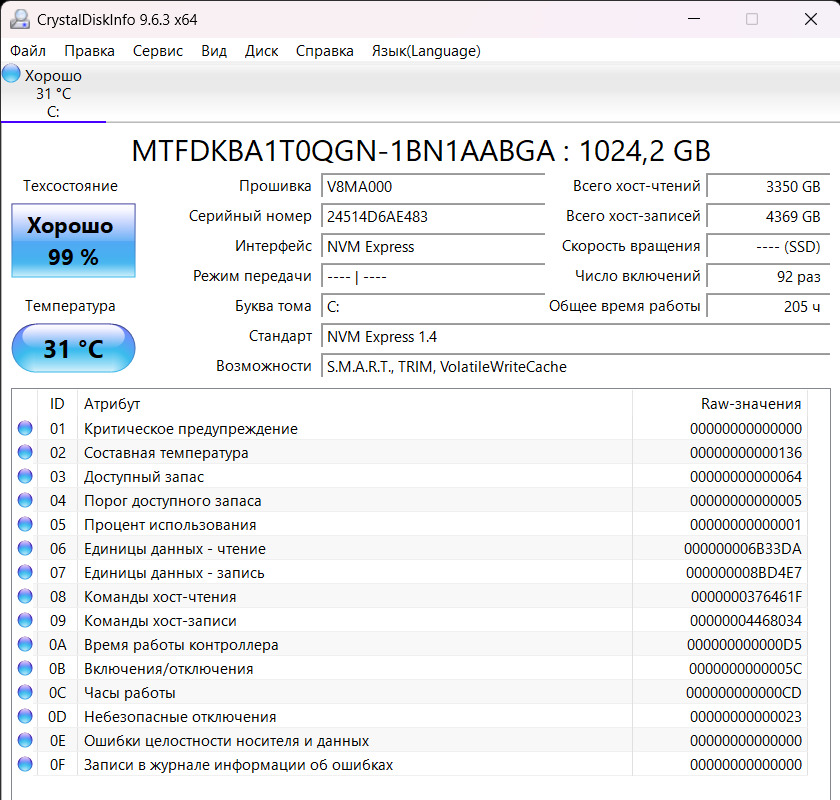Click status orb for Доступный запас row
Viewport: 840px width, 800px height.
tap(25, 476)
